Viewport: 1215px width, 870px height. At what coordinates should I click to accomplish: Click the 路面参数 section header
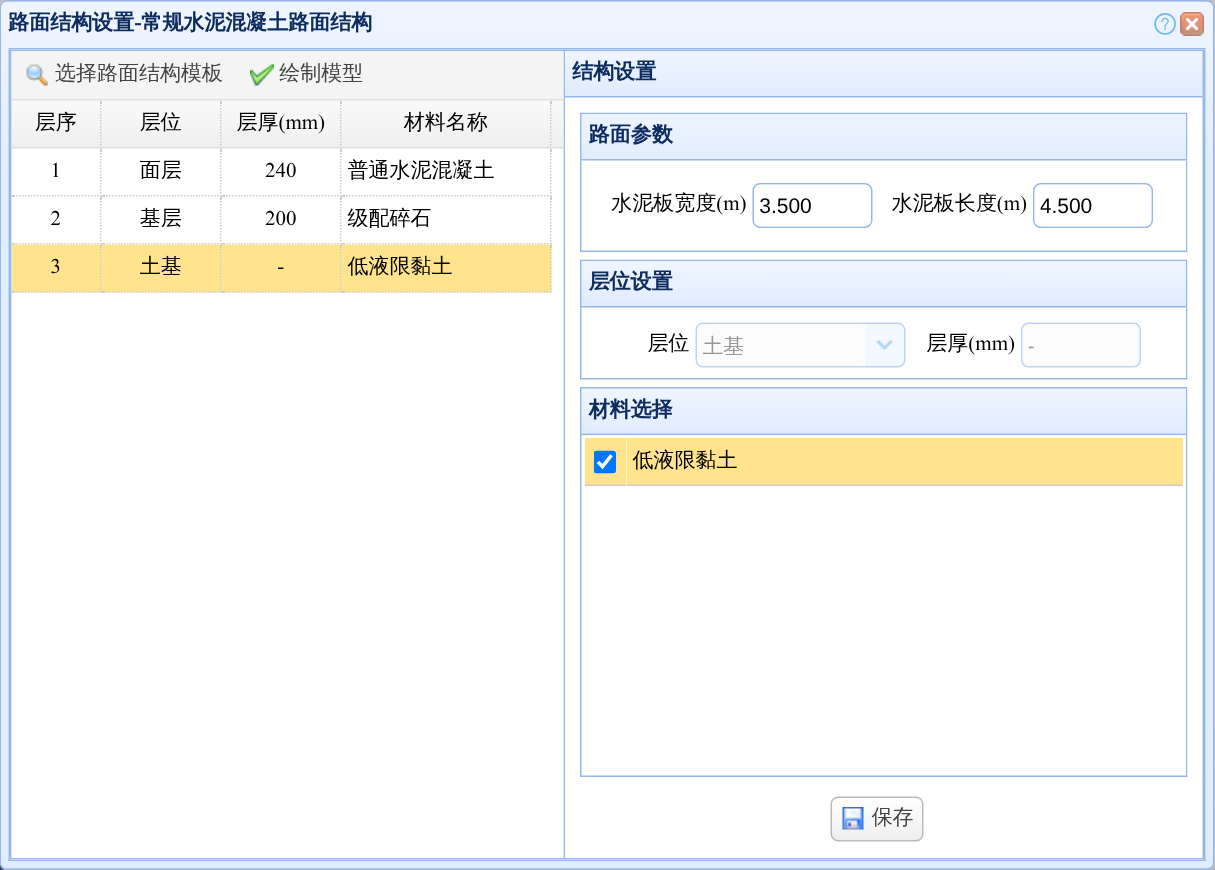coord(883,136)
